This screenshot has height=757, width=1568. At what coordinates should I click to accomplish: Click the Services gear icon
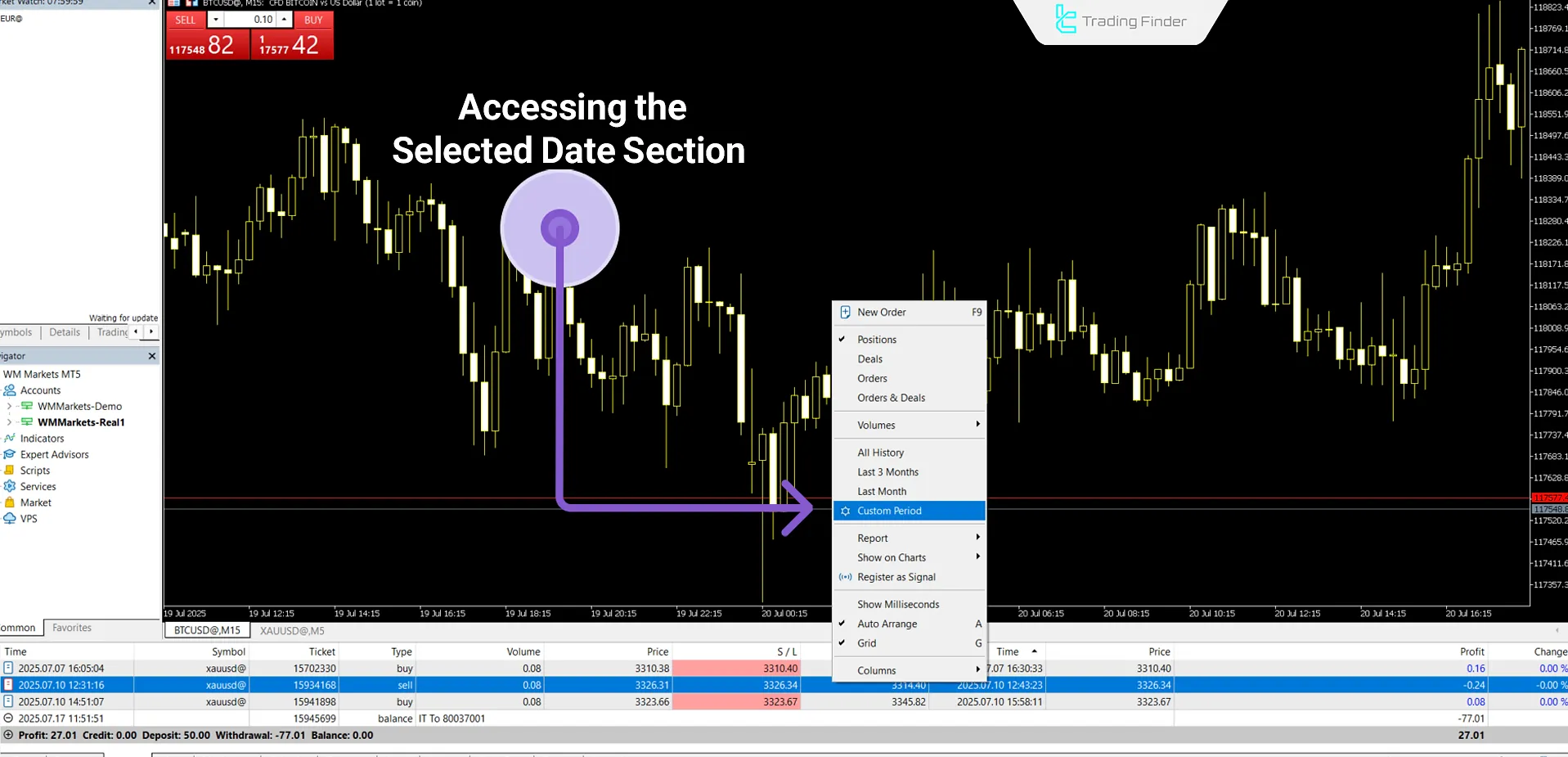pyautogui.click(x=10, y=486)
